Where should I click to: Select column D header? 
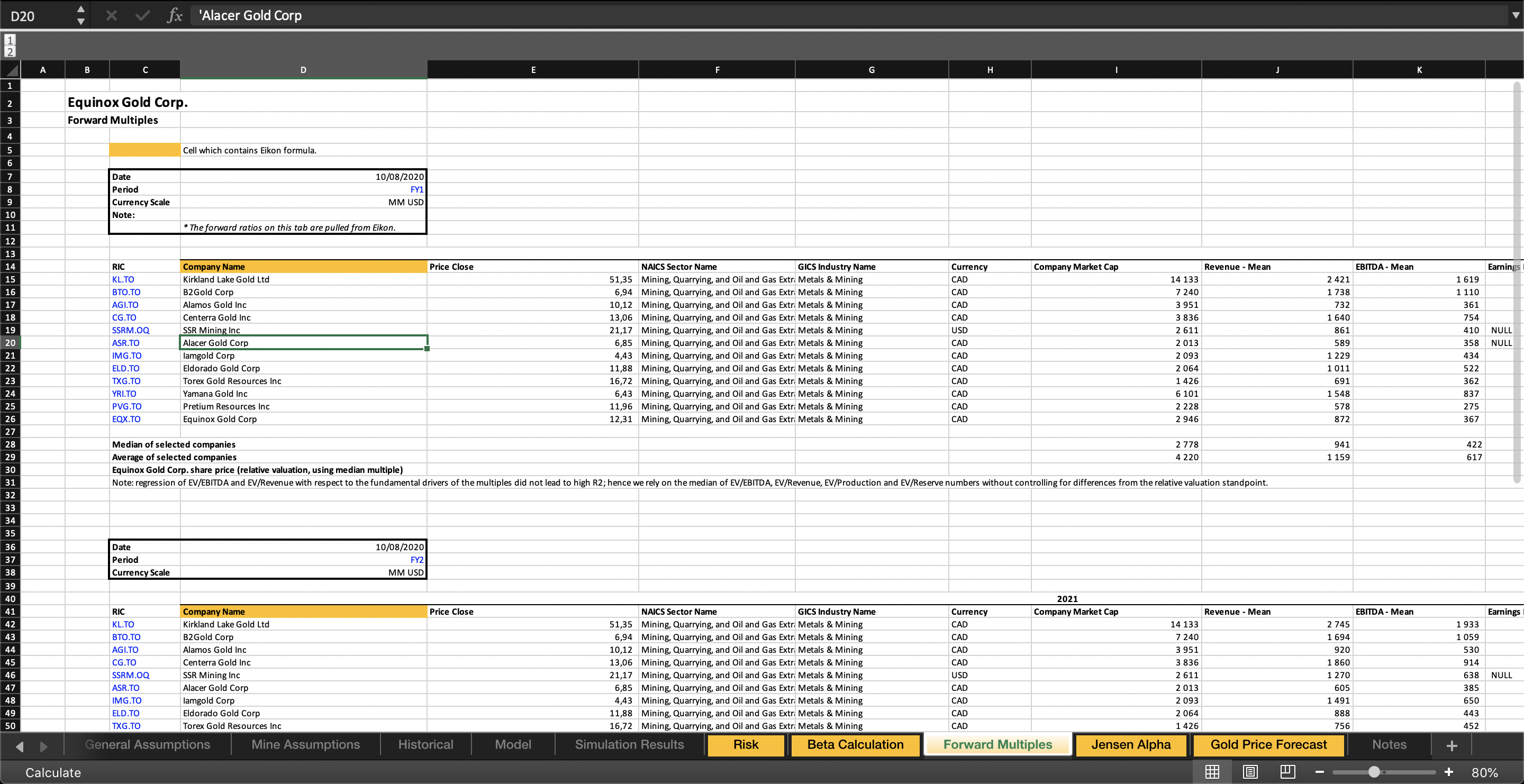[x=304, y=70]
